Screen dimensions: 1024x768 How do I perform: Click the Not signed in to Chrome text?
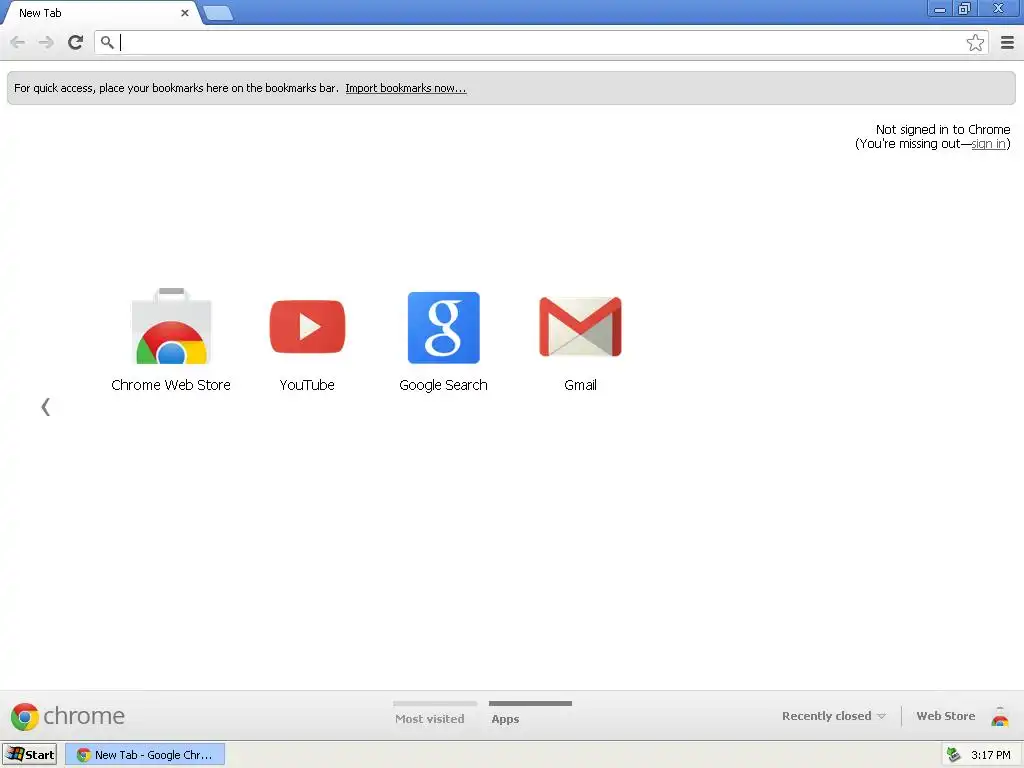[x=943, y=129]
